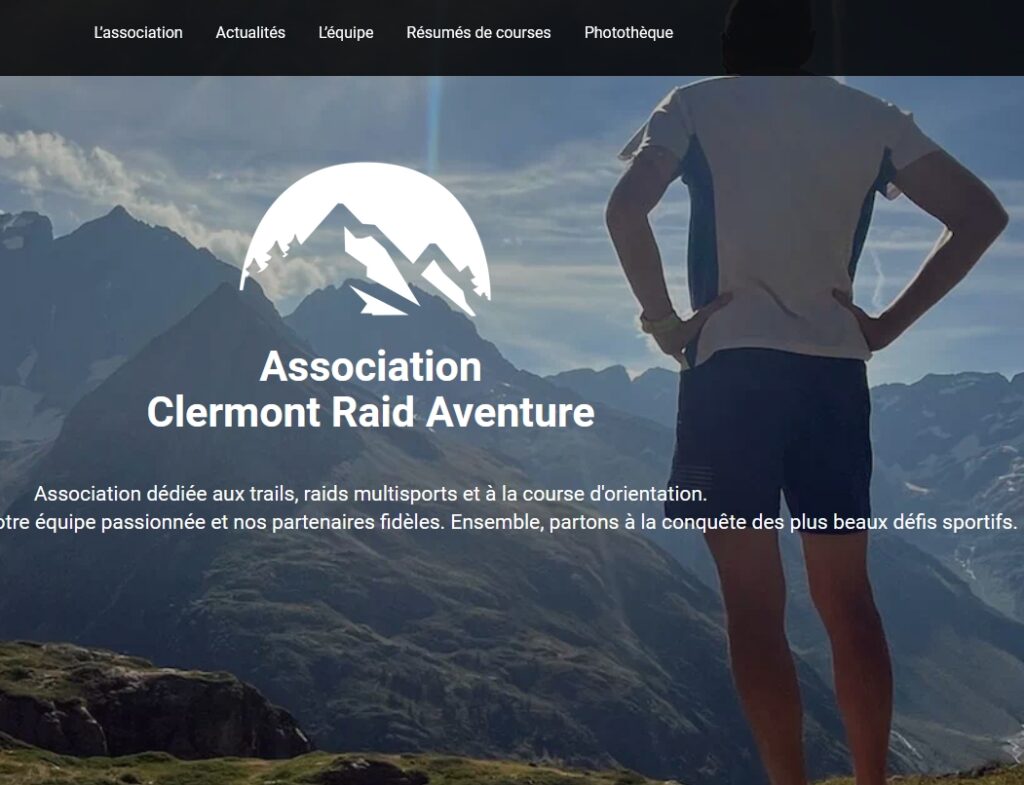Open the L'équipe navigation link
The height and width of the screenshot is (785, 1024).
click(x=345, y=33)
